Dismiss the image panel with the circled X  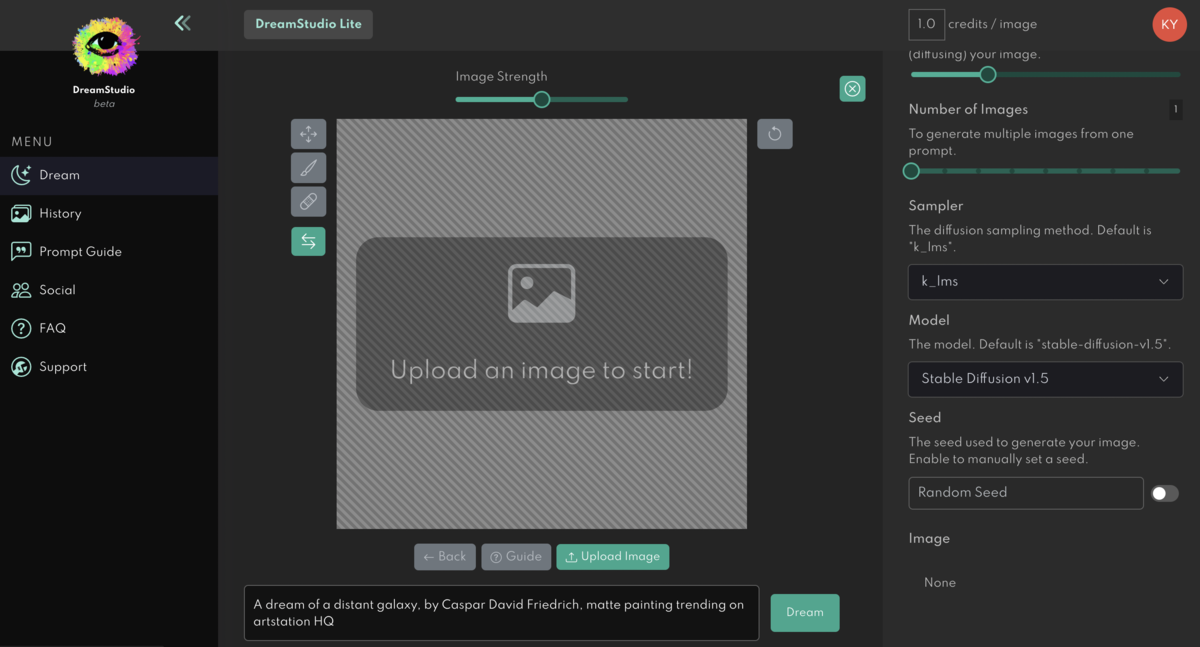point(852,88)
